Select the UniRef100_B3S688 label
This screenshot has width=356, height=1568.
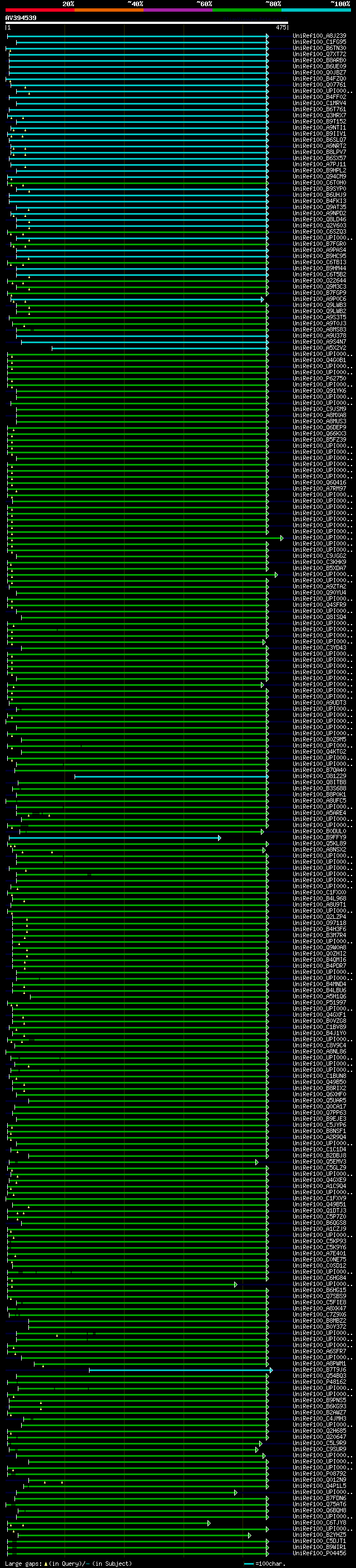click(x=319, y=788)
